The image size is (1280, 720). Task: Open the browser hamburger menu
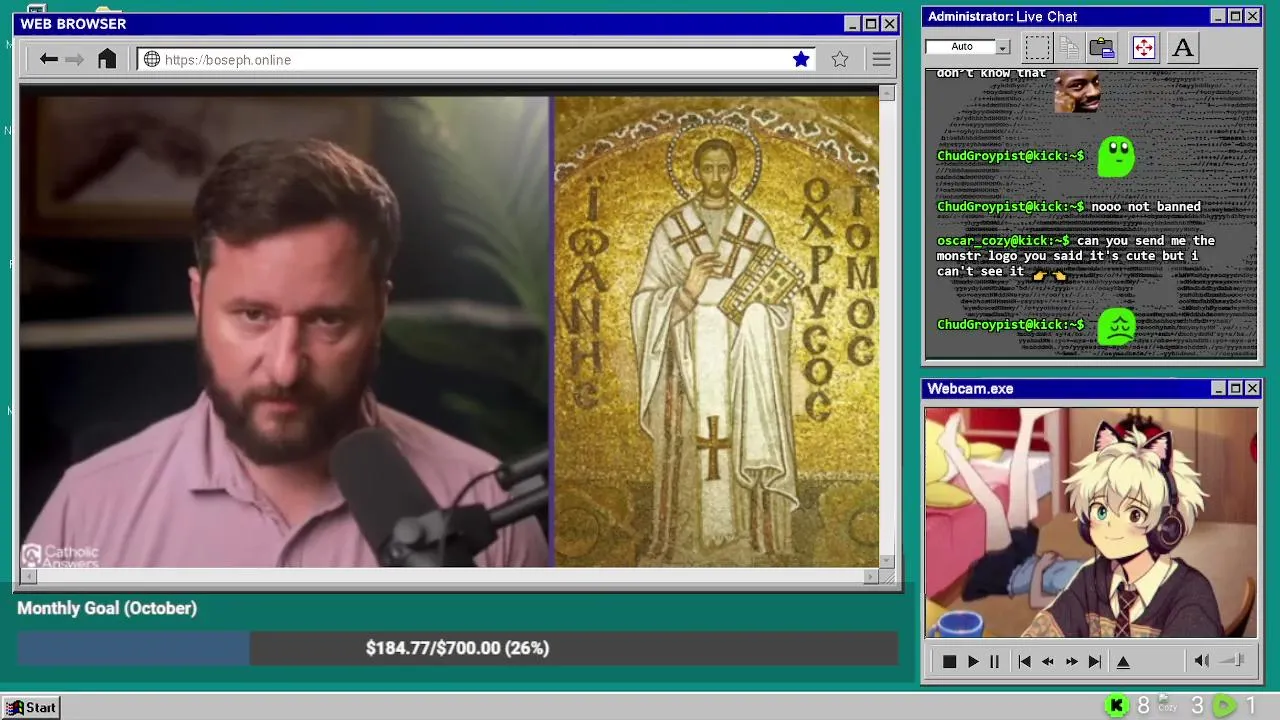click(x=881, y=60)
